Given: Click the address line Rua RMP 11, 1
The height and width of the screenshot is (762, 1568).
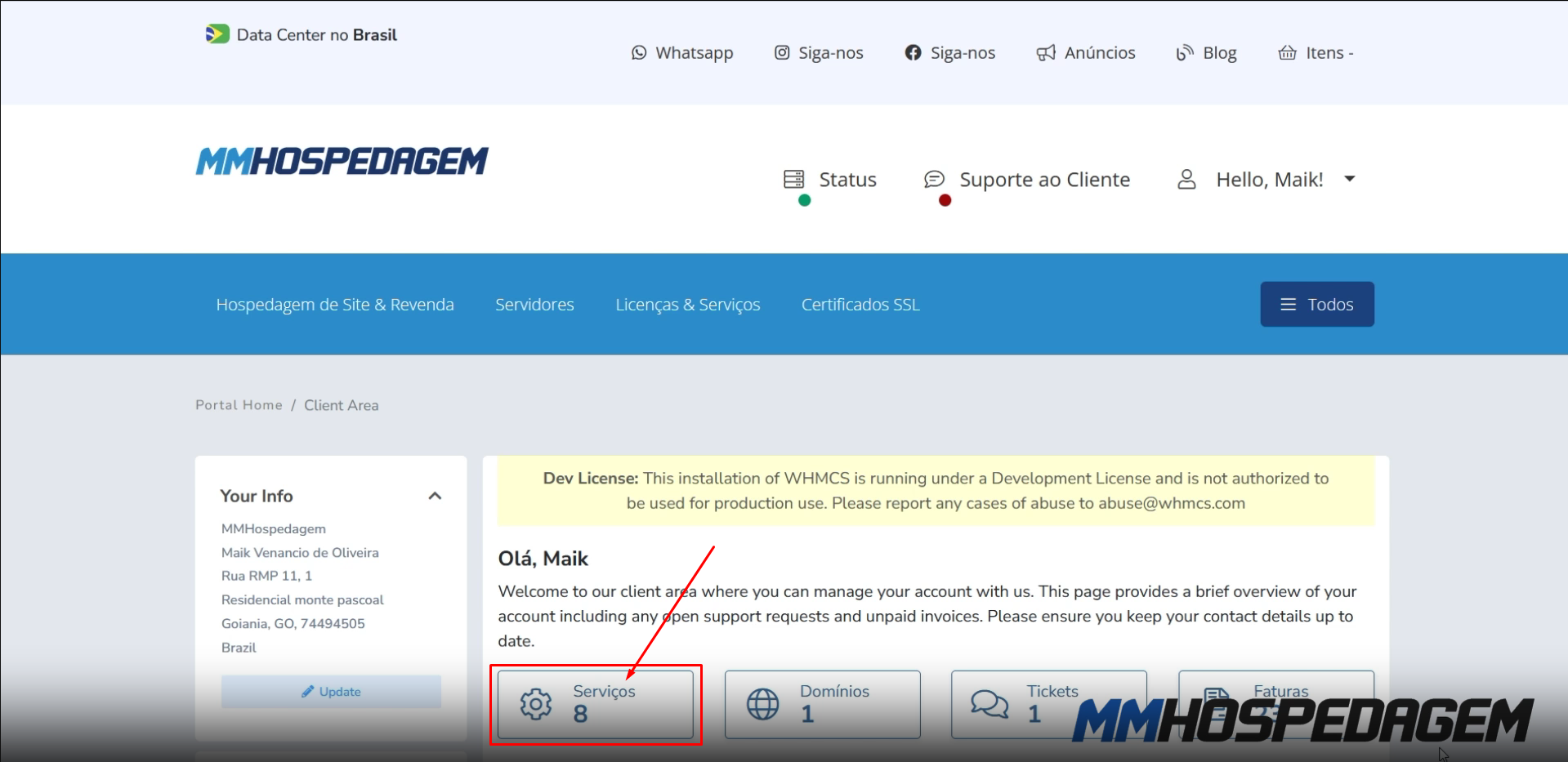Looking at the screenshot, I should tap(266, 576).
